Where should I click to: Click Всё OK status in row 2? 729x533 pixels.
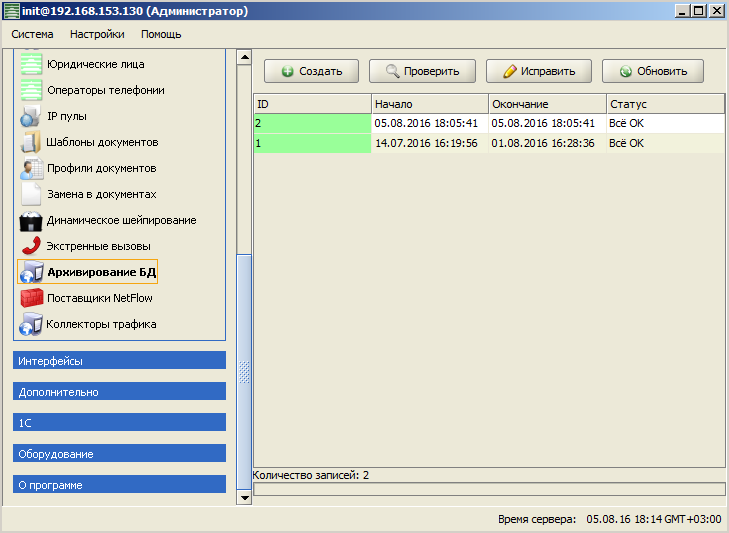pyautogui.click(x=626, y=123)
